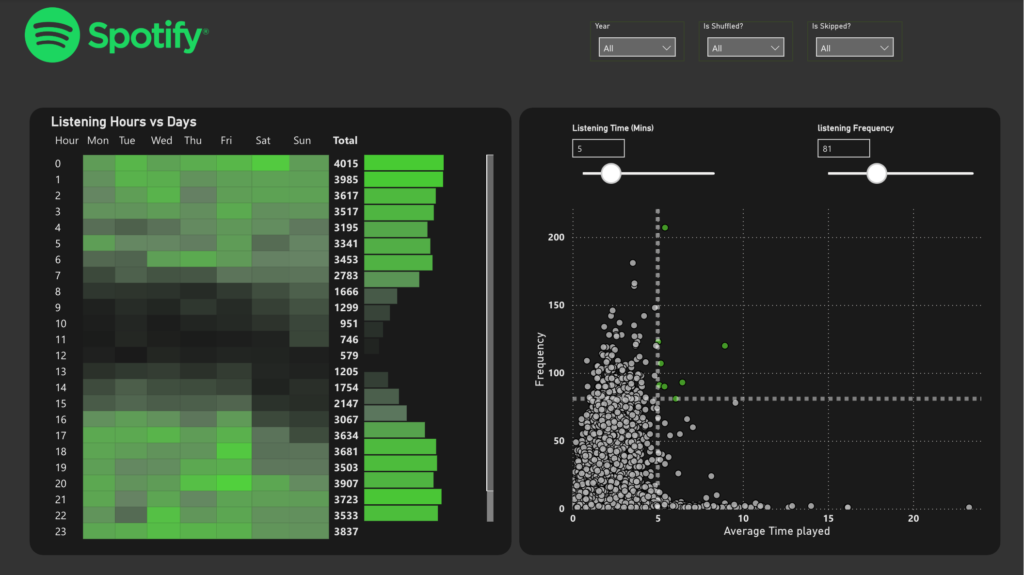Select the Listening Time (Mins) input box
The height and width of the screenshot is (575, 1024).
[x=598, y=149]
